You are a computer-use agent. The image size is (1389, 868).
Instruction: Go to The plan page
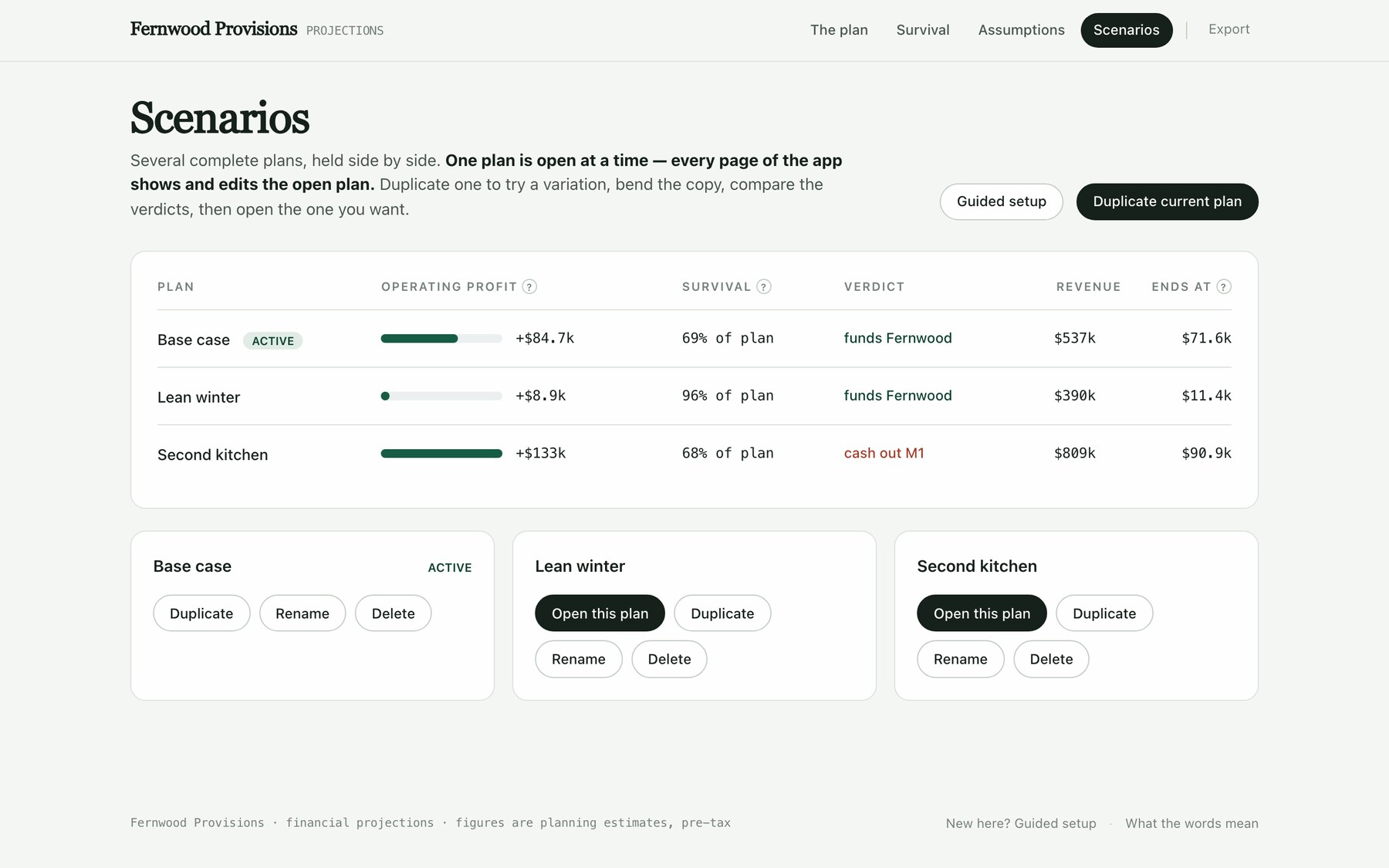point(839,30)
